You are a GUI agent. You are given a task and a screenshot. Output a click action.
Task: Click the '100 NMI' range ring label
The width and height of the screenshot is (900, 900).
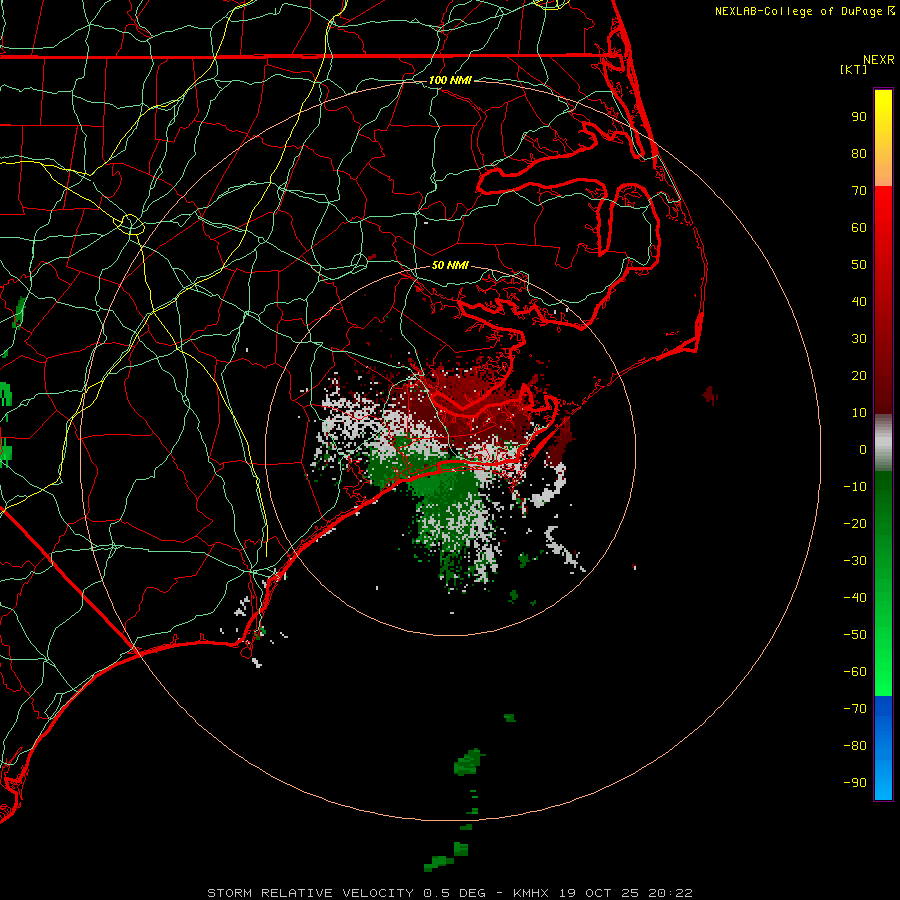pyautogui.click(x=450, y=80)
